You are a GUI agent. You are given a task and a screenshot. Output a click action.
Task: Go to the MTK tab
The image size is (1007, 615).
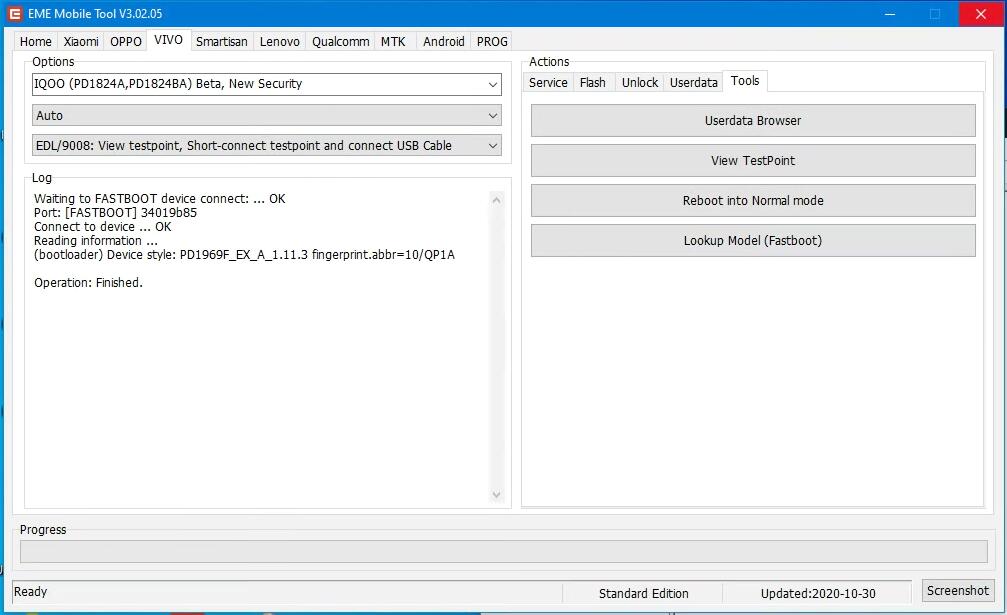point(393,42)
